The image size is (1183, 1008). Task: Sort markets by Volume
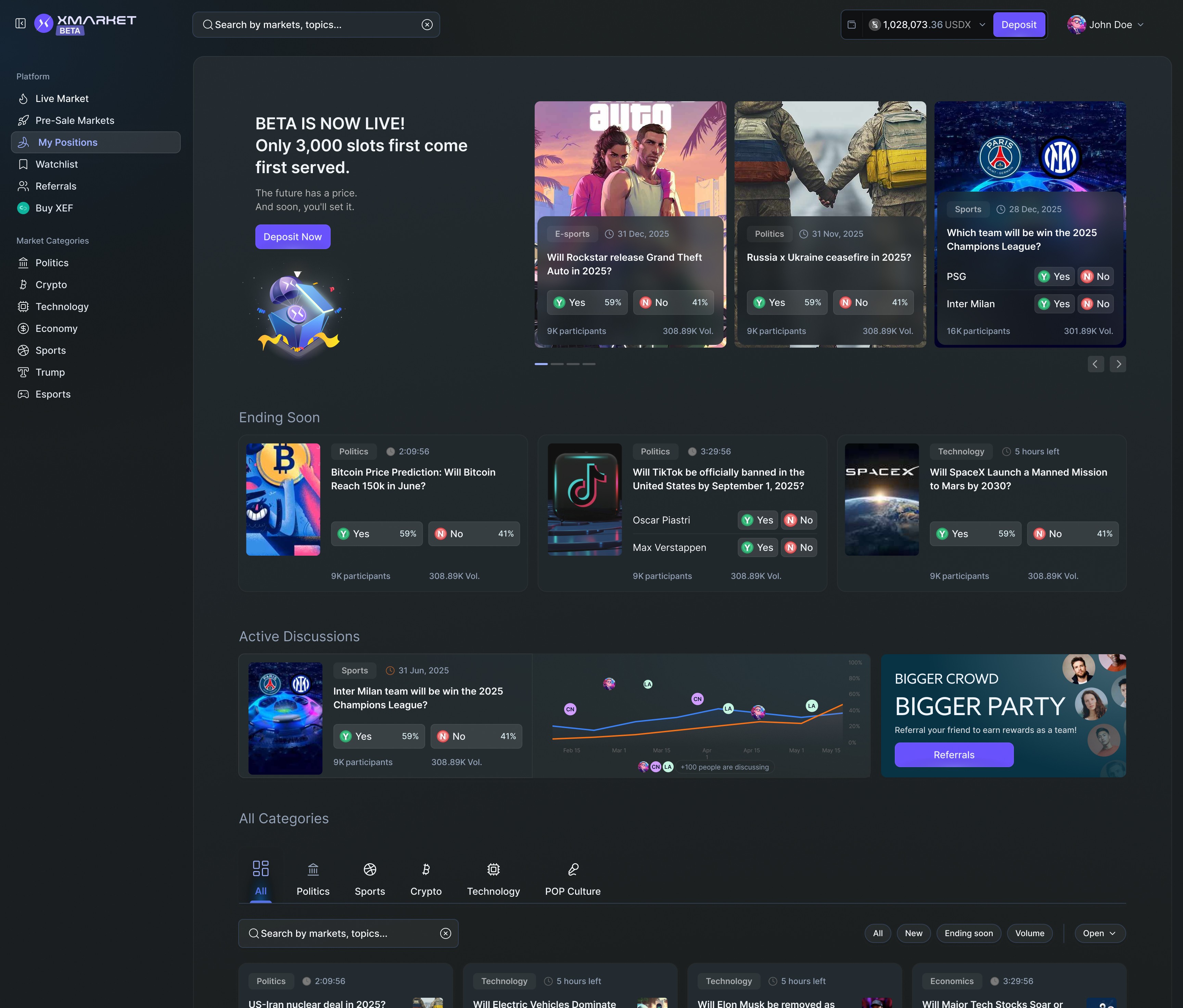click(x=1029, y=933)
